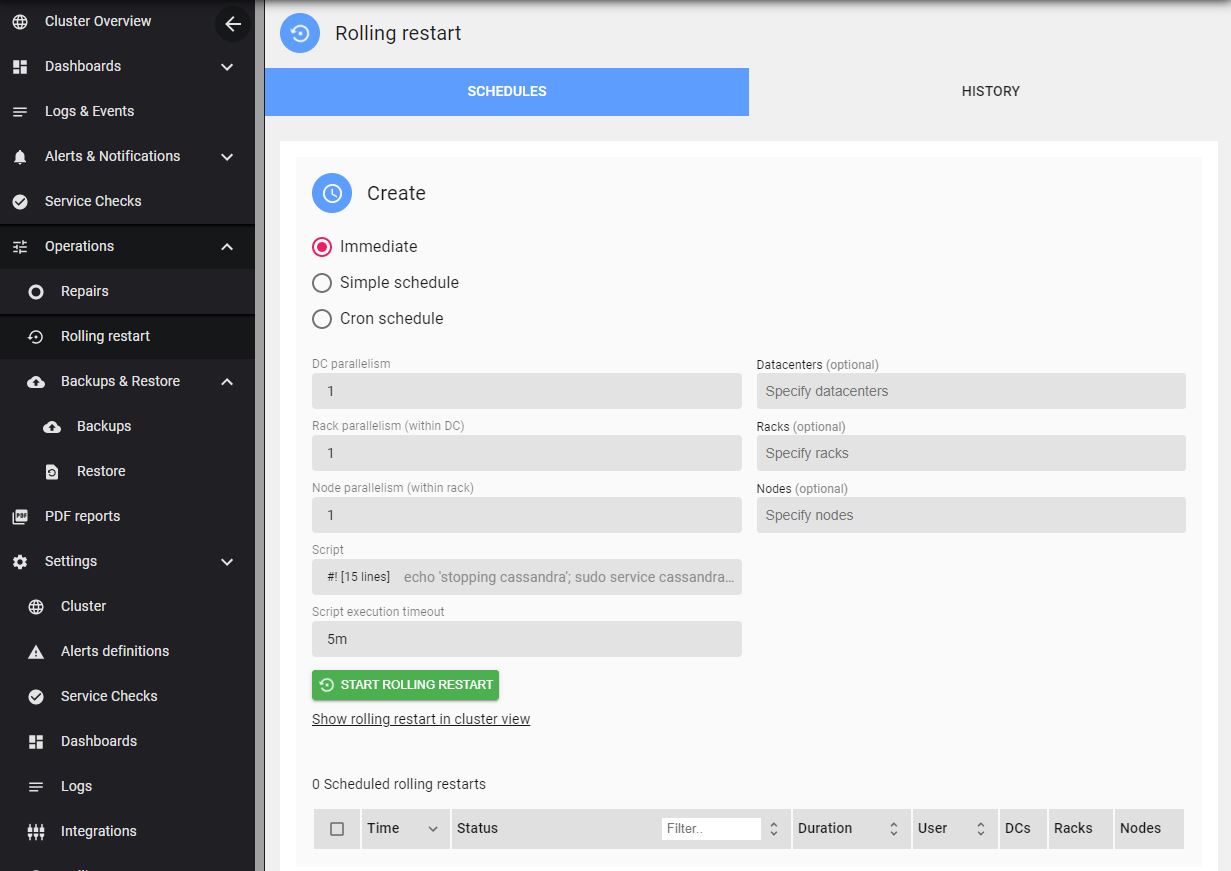Check the select-all checkbox in the table

pyautogui.click(x=337, y=828)
